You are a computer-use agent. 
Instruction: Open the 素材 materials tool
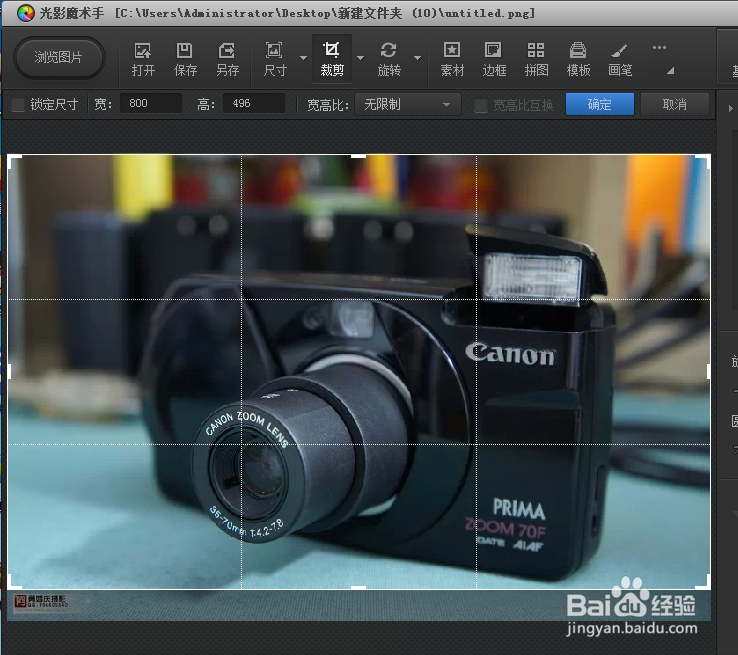[x=452, y=59]
